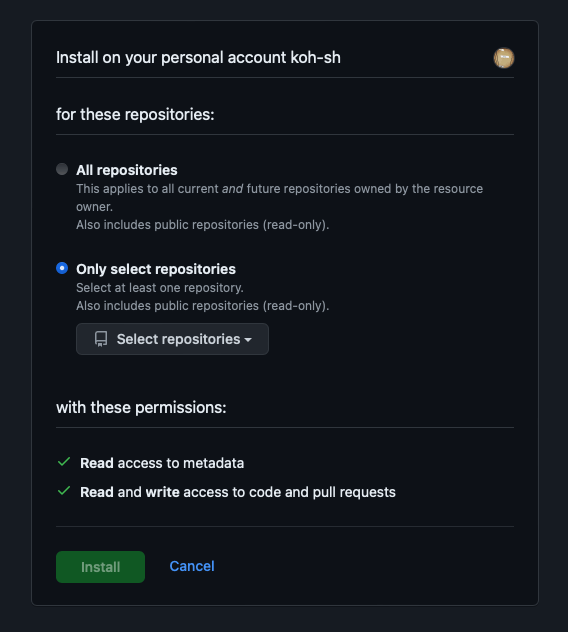Click the caret arrow on Select repositories
Viewport: 568px width, 632px height.
248,340
